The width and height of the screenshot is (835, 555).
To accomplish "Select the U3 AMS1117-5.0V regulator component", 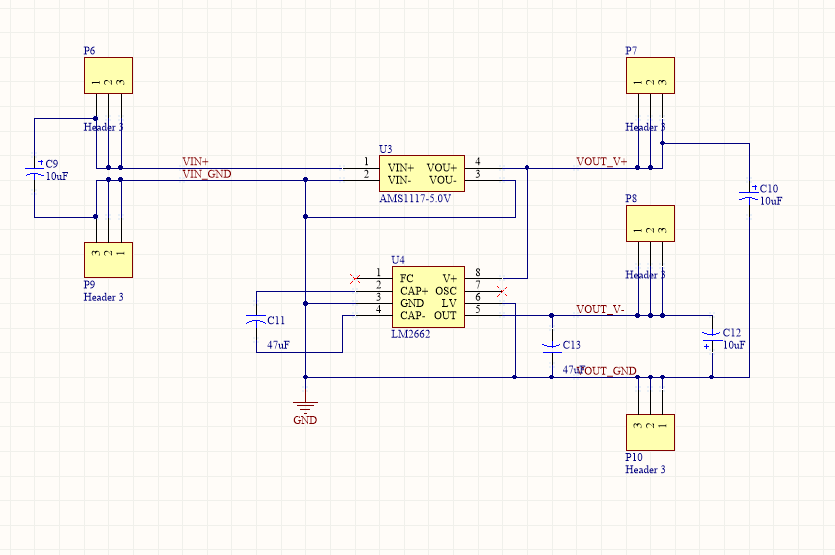I will coord(422,174).
